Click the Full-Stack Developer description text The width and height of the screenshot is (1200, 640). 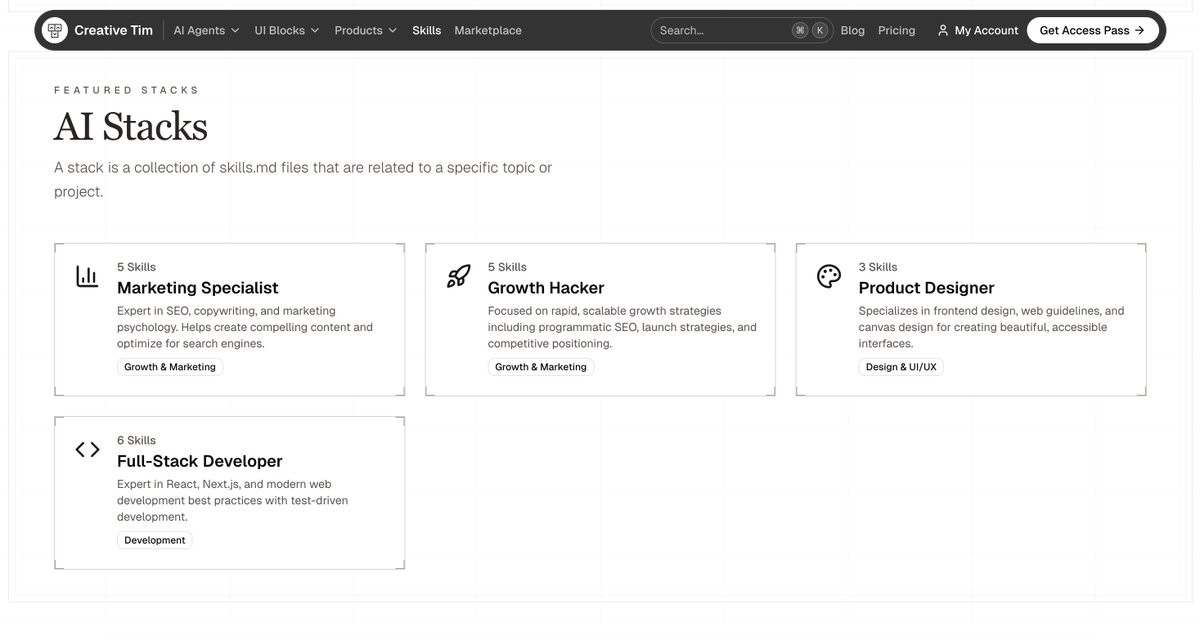tap(233, 500)
